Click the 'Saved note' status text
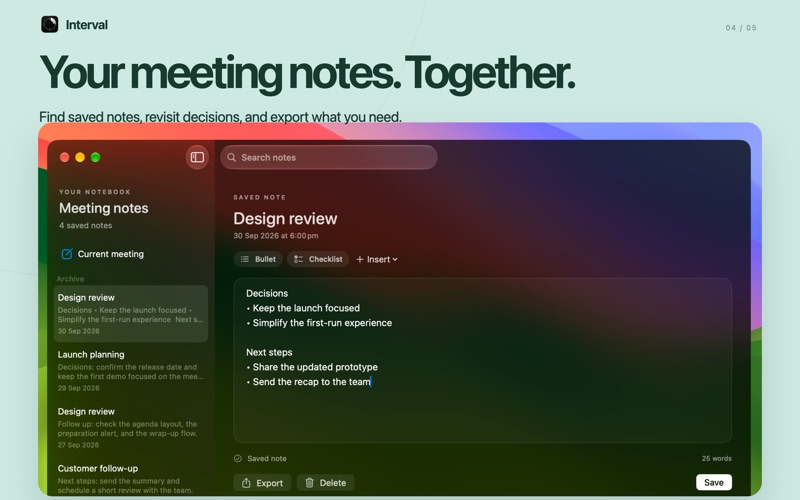This screenshot has height=500, width=800. pyautogui.click(x=266, y=459)
